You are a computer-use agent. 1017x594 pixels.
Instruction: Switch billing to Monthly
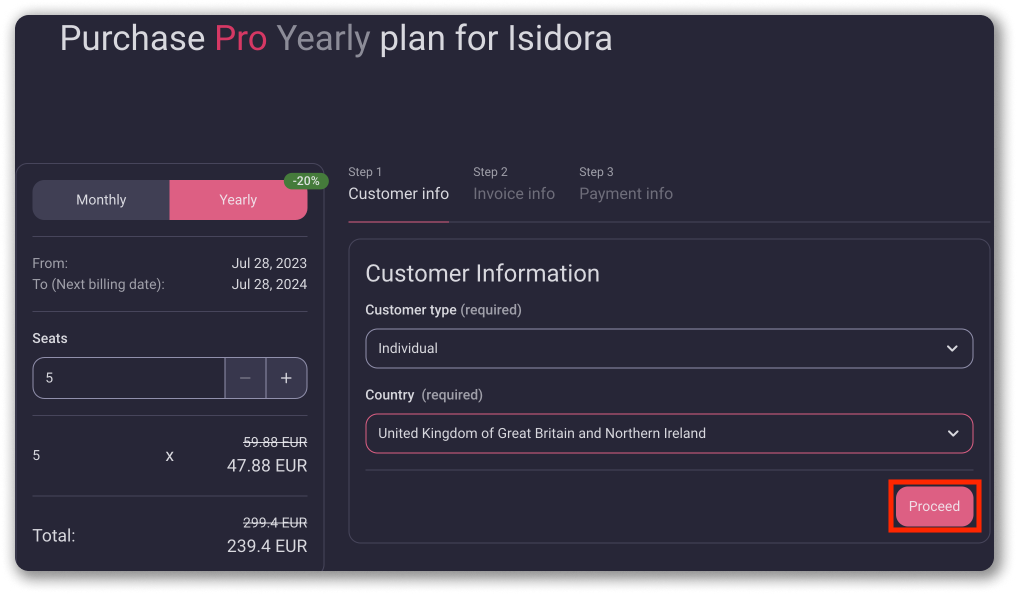[101, 200]
